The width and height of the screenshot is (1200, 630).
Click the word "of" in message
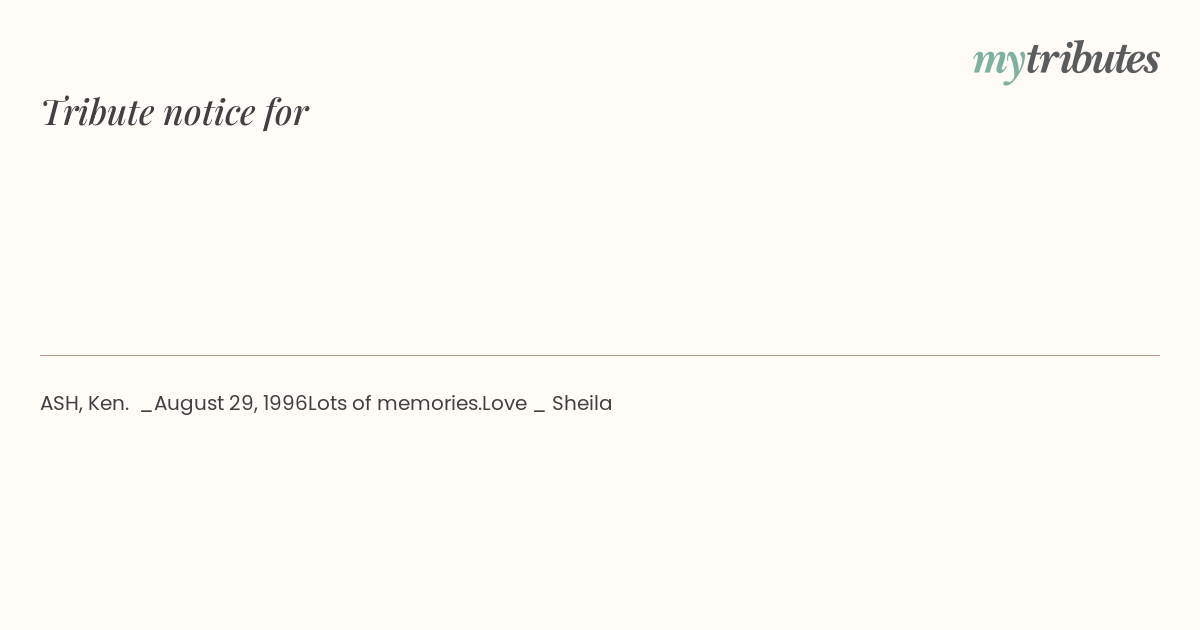pos(362,403)
